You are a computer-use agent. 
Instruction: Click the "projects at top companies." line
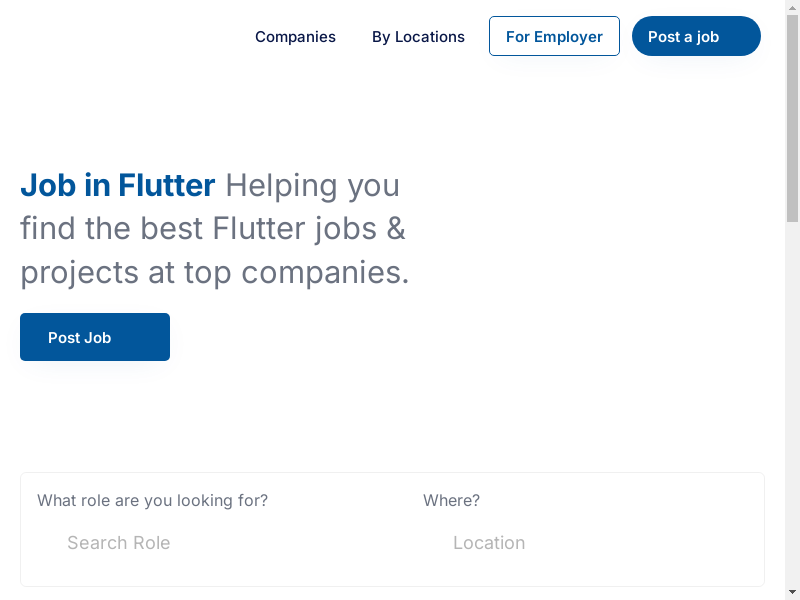[x=214, y=272]
